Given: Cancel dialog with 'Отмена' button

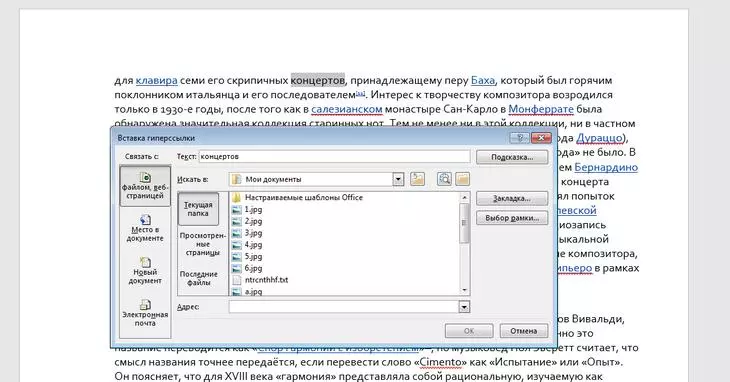Looking at the screenshot, I should tap(524, 331).
